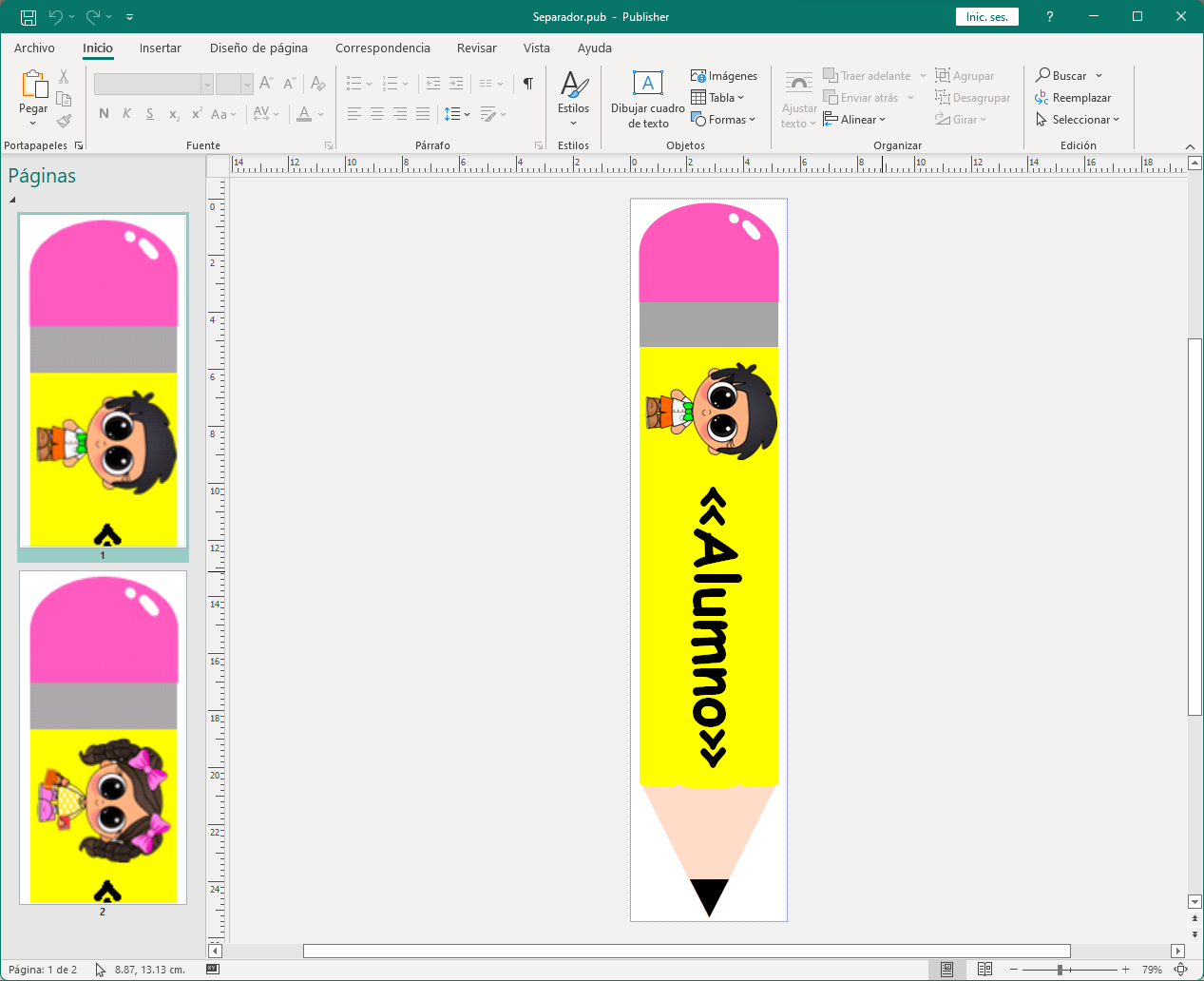This screenshot has width=1204, height=981.
Task: Click the Reemplazar icon
Action: click(x=1042, y=98)
